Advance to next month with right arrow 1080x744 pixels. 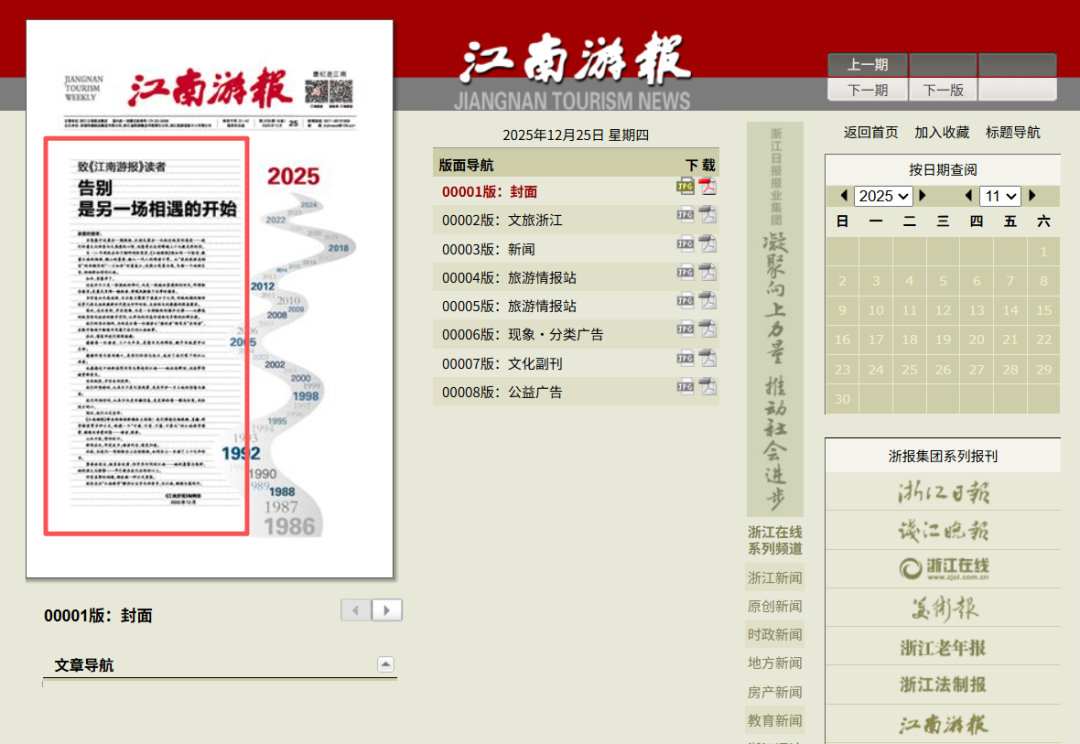(1033, 196)
